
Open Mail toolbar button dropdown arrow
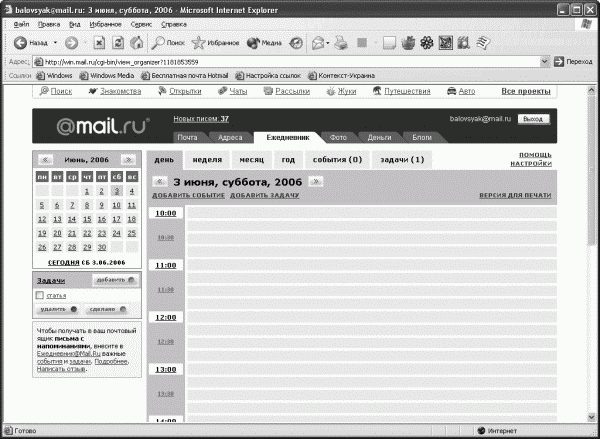[328, 43]
